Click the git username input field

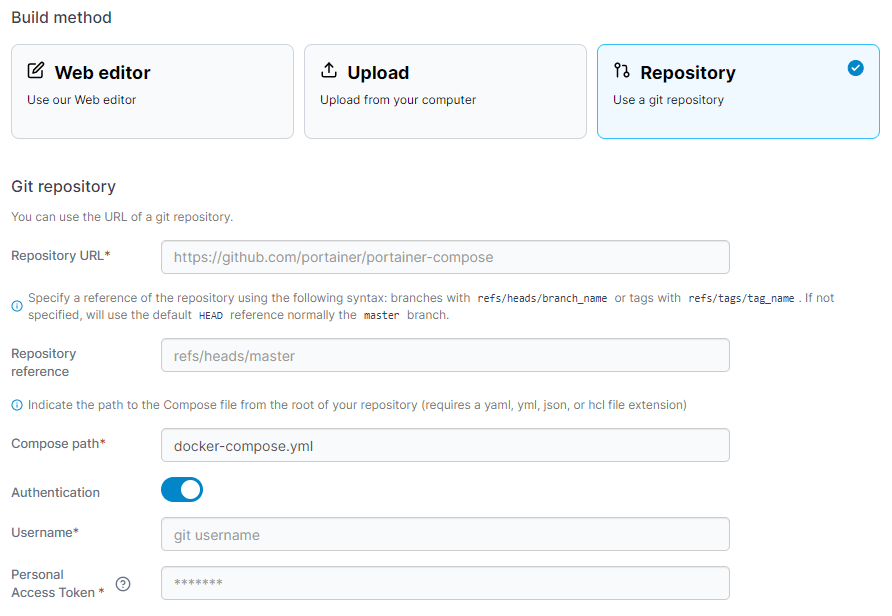445,534
